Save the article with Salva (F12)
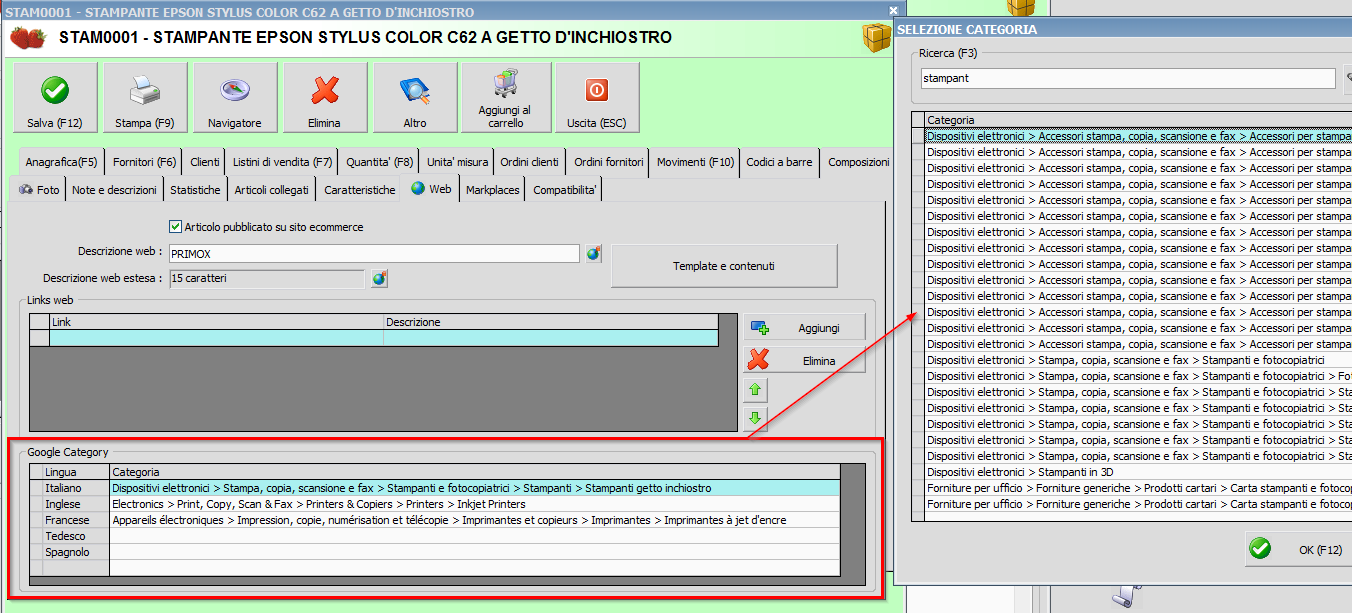This screenshot has height=613, width=1352. click(55, 97)
